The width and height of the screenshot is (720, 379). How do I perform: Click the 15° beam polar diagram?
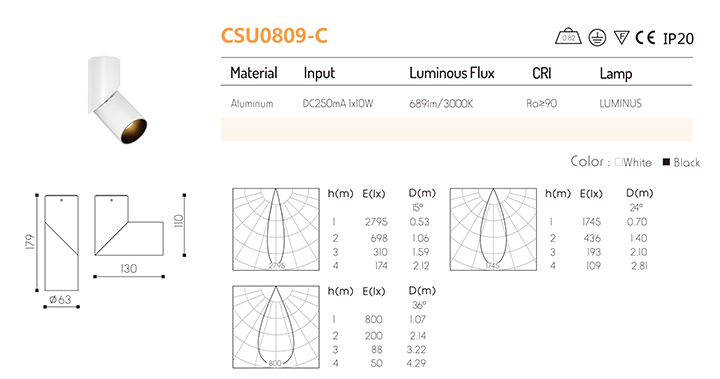(x=276, y=229)
